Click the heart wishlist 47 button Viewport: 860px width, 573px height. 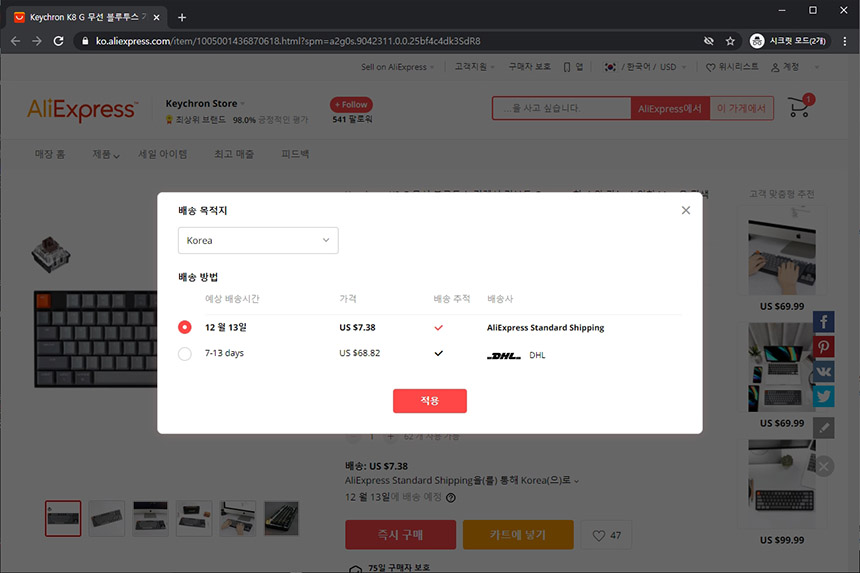click(606, 535)
